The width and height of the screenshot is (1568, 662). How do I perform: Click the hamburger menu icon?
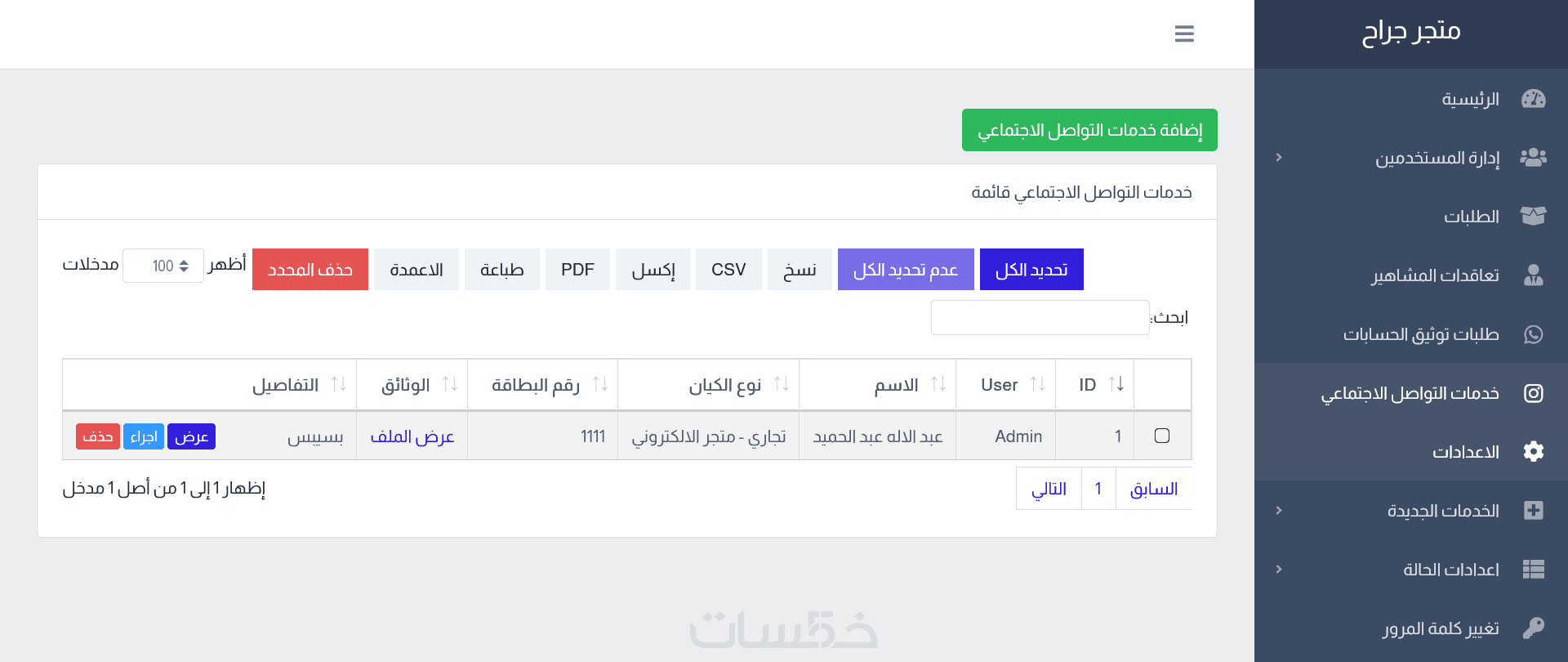(x=1184, y=34)
